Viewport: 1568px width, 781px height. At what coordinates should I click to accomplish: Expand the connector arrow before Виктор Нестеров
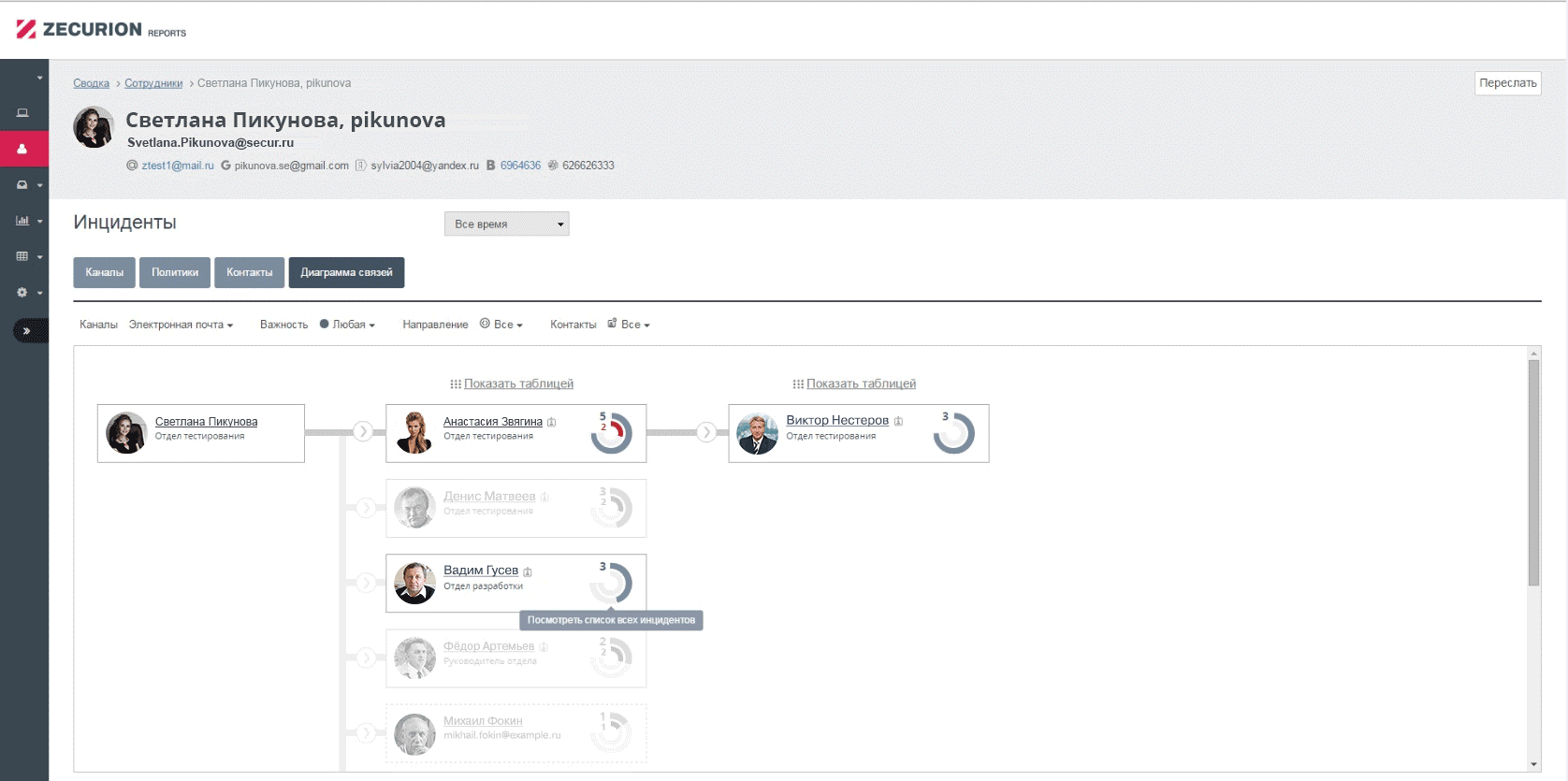pos(707,431)
